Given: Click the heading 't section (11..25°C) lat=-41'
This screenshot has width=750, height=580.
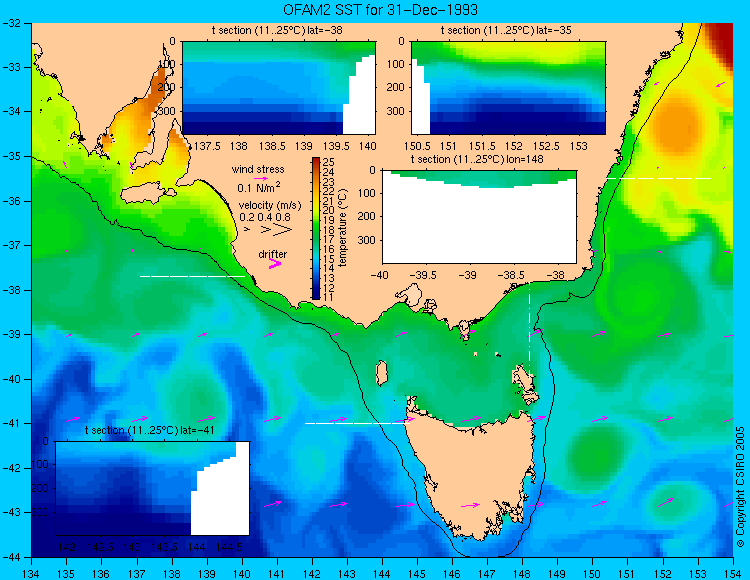Looking at the screenshot, I should coord(150,430).
